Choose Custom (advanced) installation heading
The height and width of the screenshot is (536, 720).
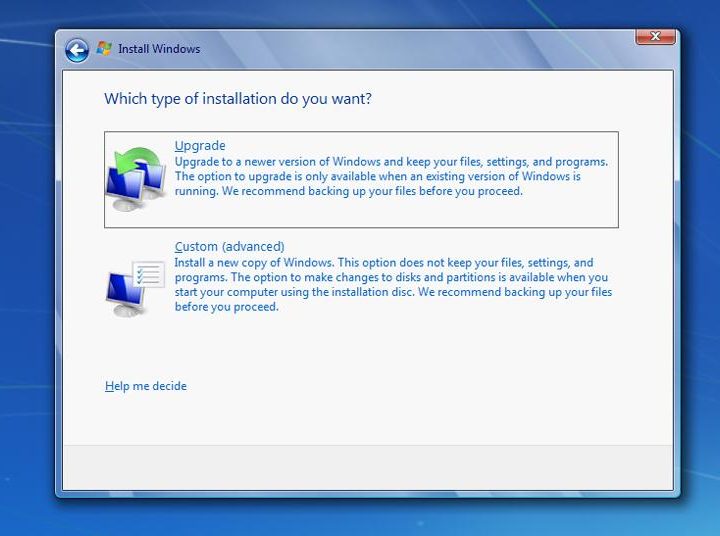(230, 247)
